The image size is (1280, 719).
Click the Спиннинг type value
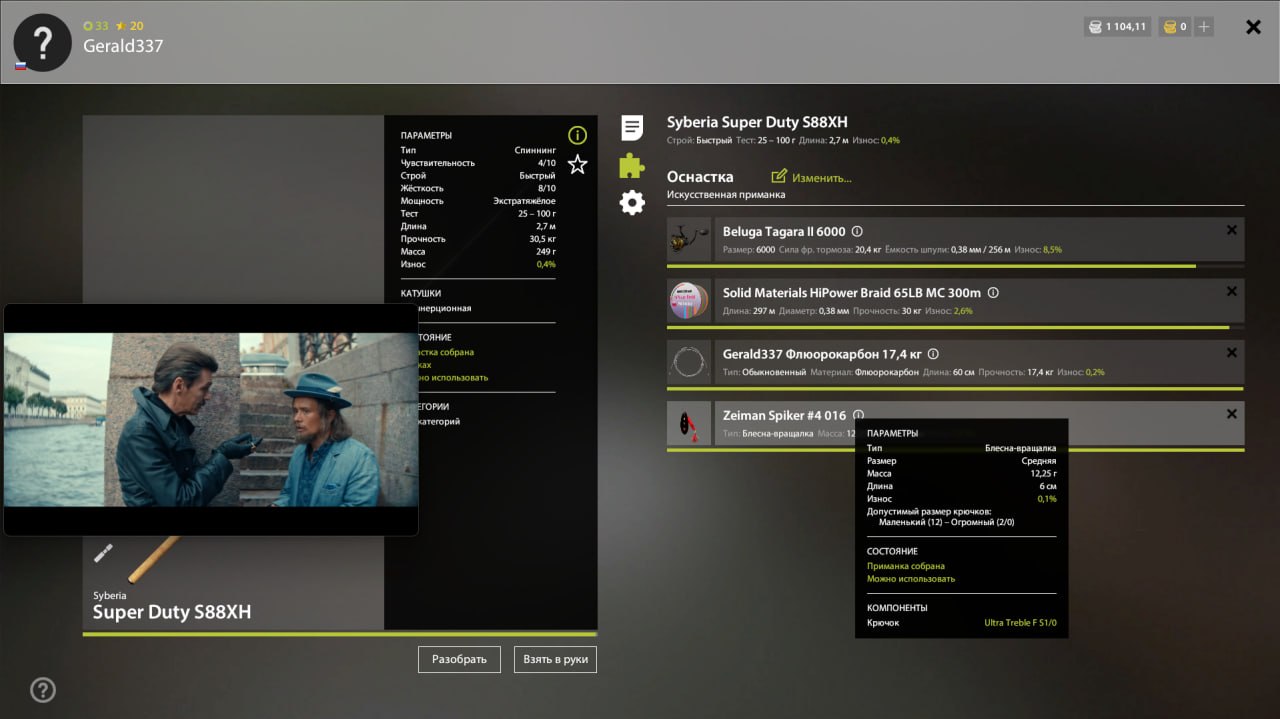tap(535, 150)
